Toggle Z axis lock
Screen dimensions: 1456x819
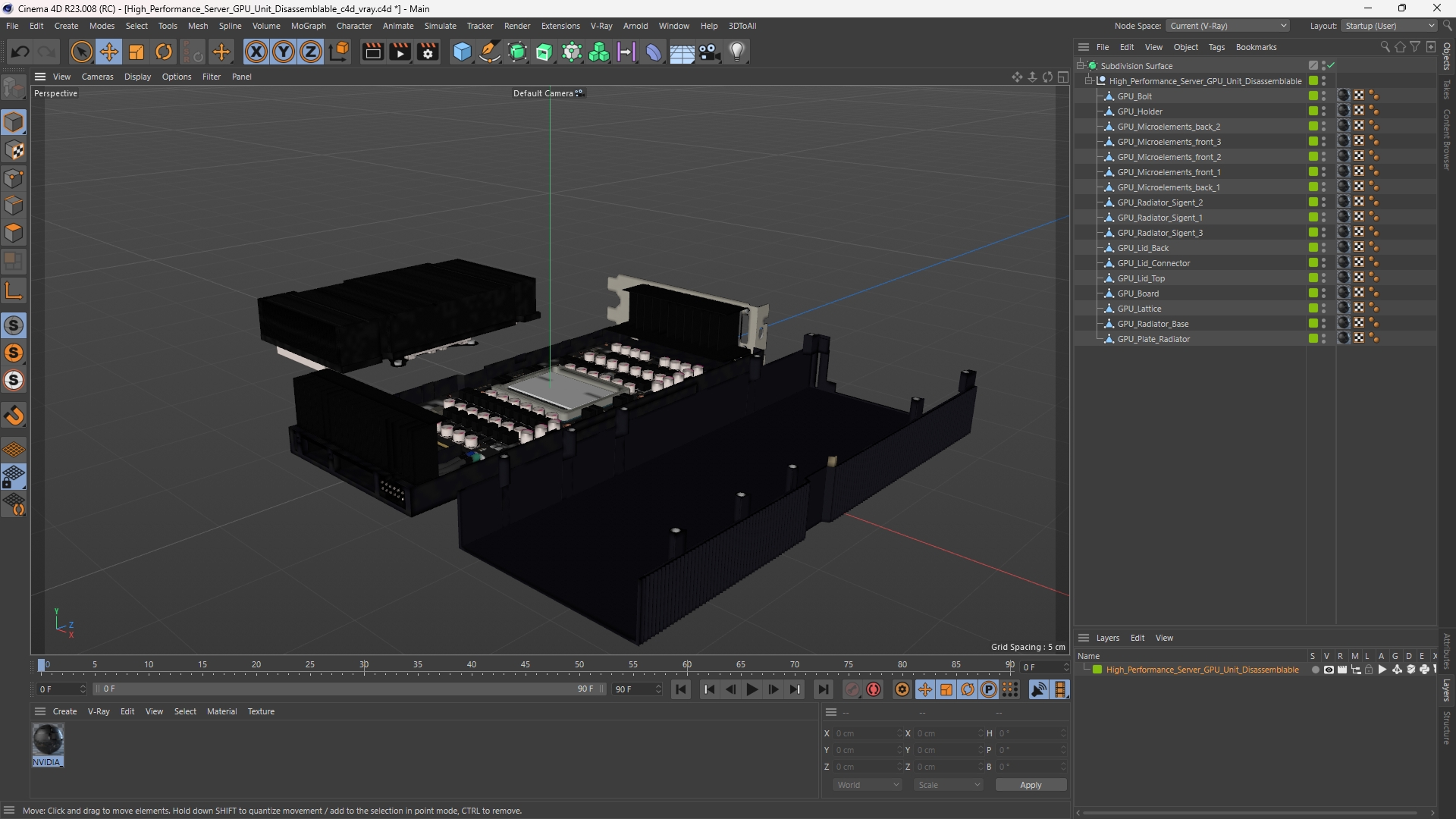point(311,52)
